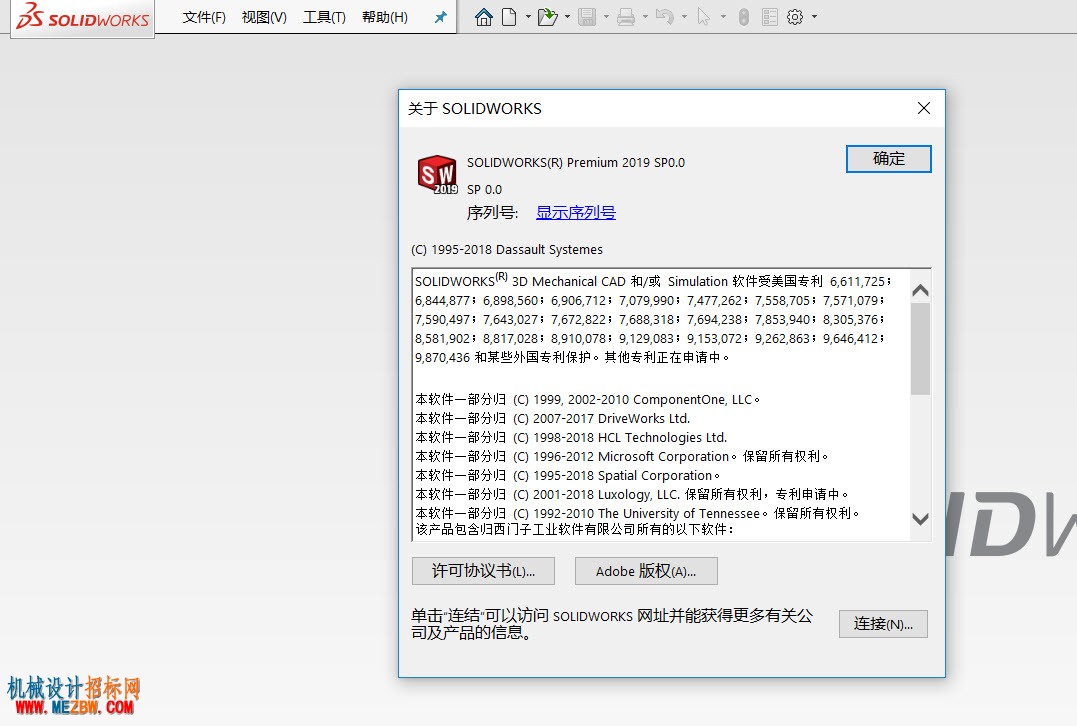Open the 文件(F) menu
Image resolution: width=1077 pixels, height=726 pixels.
coord(204,17)
